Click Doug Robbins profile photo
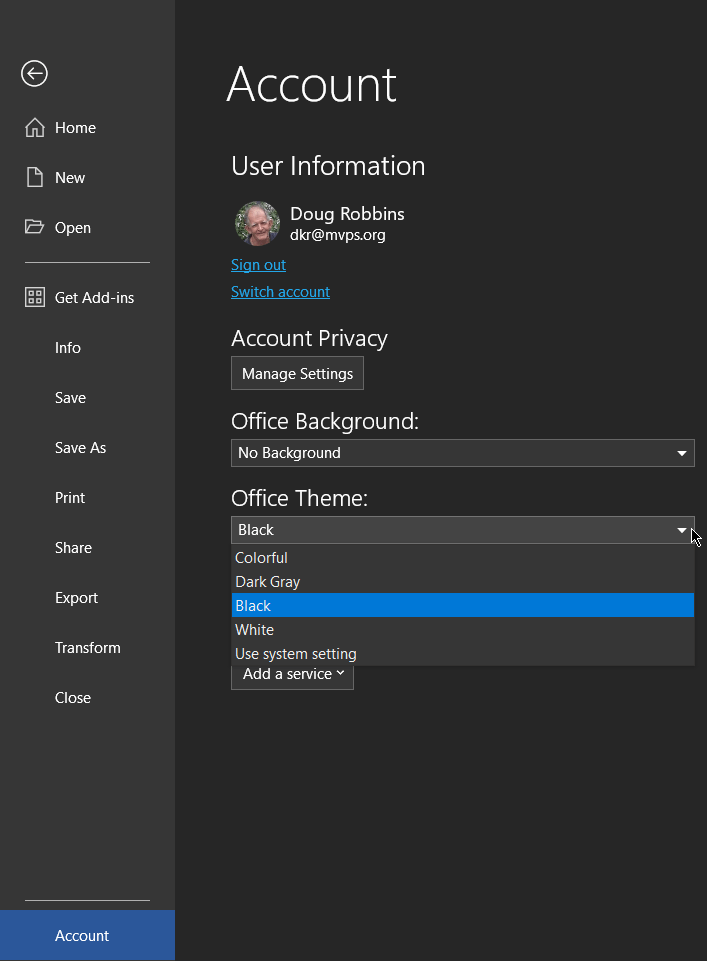Viewport: 707px width, 961px height. point(257,224)
